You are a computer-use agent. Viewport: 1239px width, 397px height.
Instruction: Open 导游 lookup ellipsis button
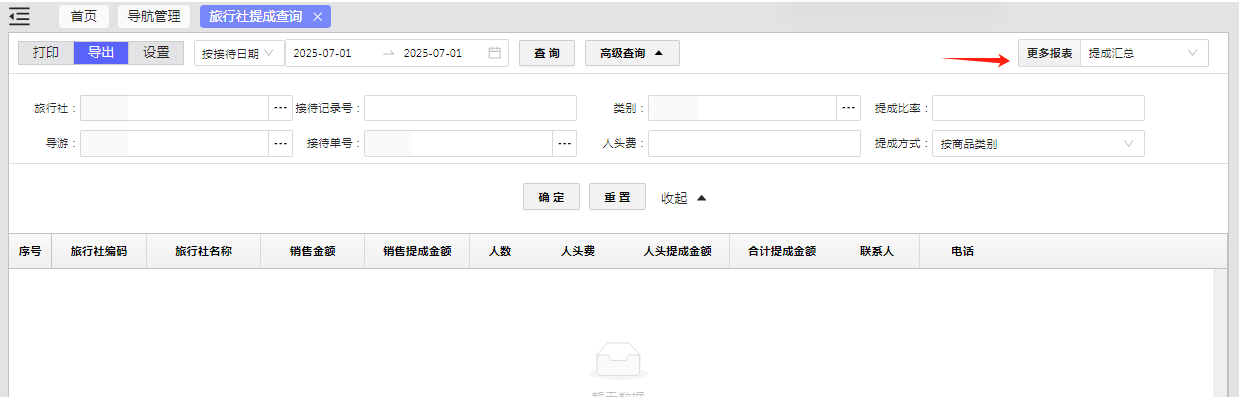280,144
